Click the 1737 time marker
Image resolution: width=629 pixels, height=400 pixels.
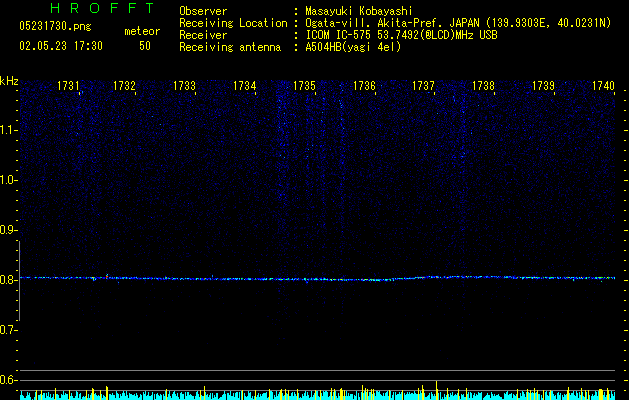(424, 86)
